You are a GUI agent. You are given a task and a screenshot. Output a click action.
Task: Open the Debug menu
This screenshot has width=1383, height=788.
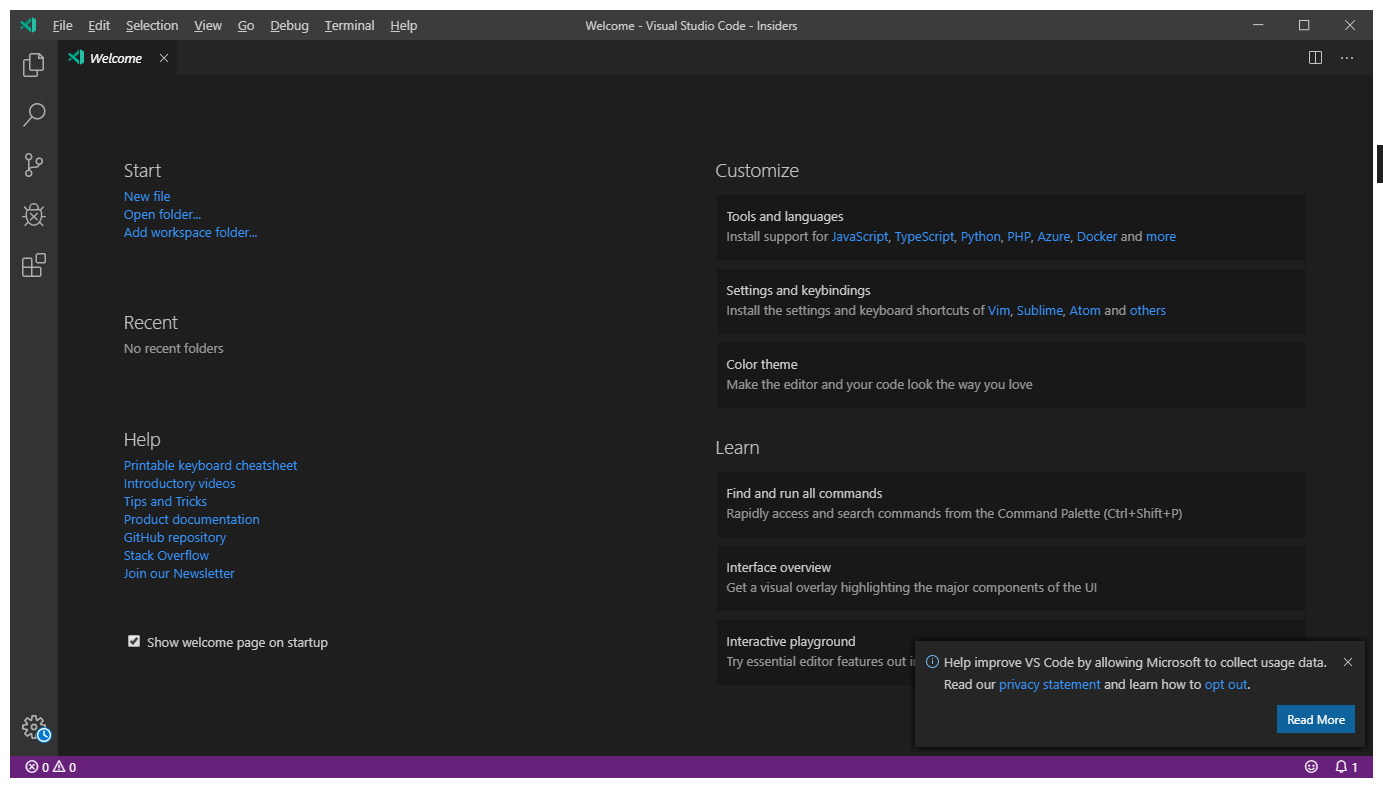[289, 25]
